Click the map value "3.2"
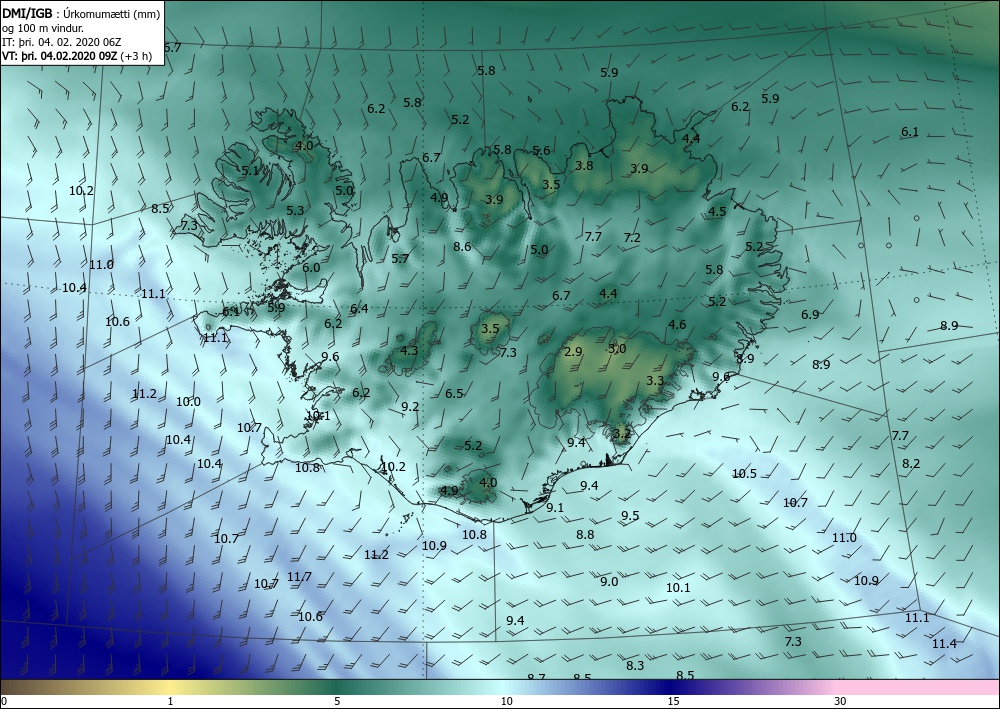This screenshot has height=709, width=1000. click(x=622, y=434)
